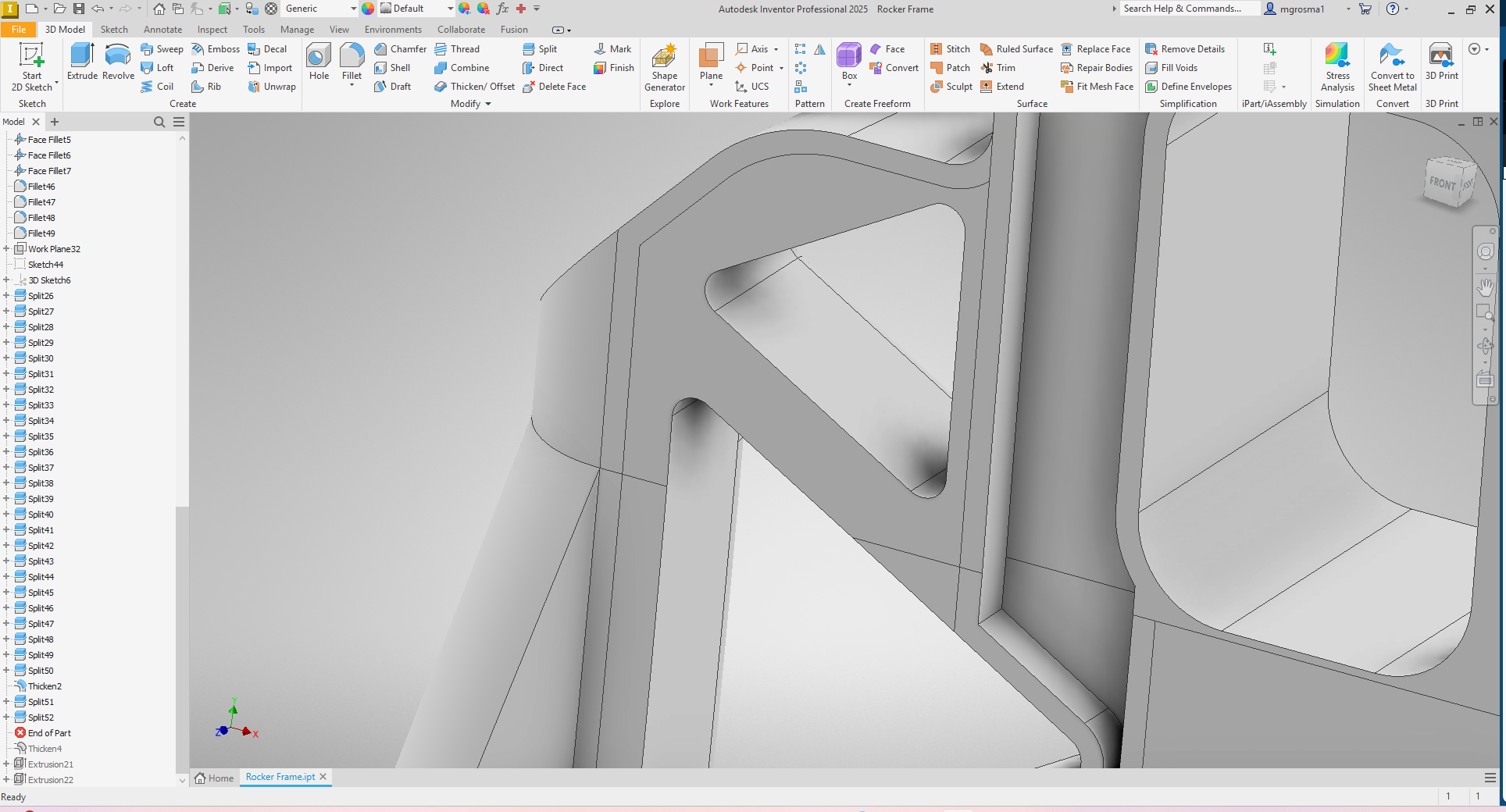Expand the Split26 feature node
Image resolution: width=1506 pixels, height=812 pixels.
[x=7, y=295]
